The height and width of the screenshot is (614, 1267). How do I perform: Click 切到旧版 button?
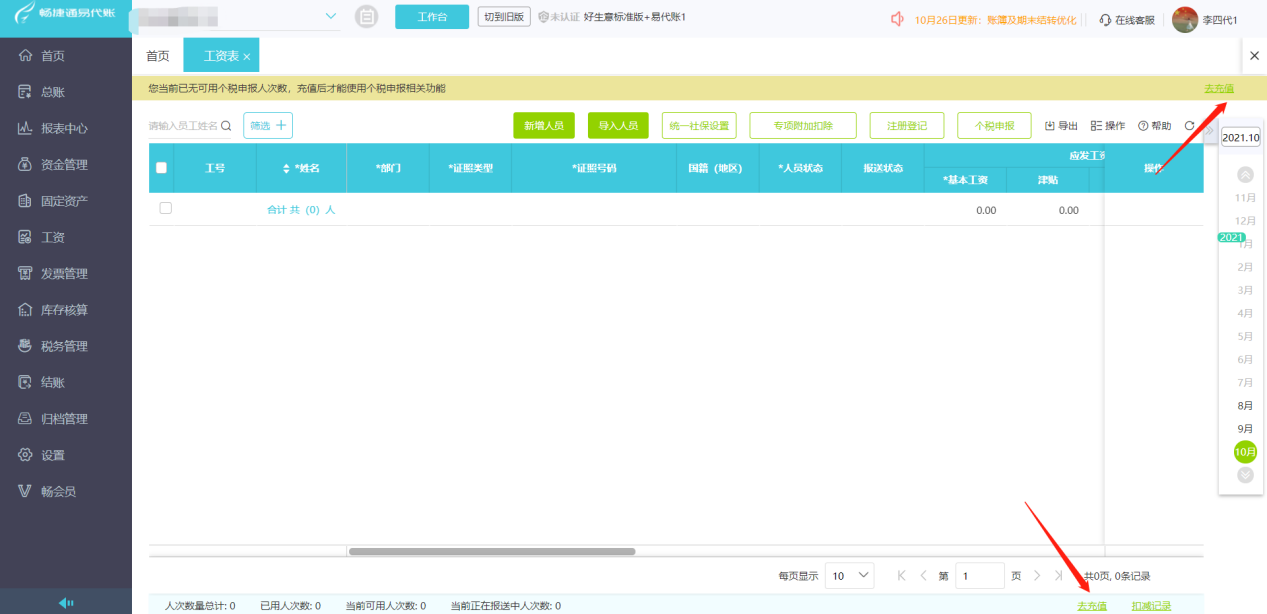coord(504,17)
